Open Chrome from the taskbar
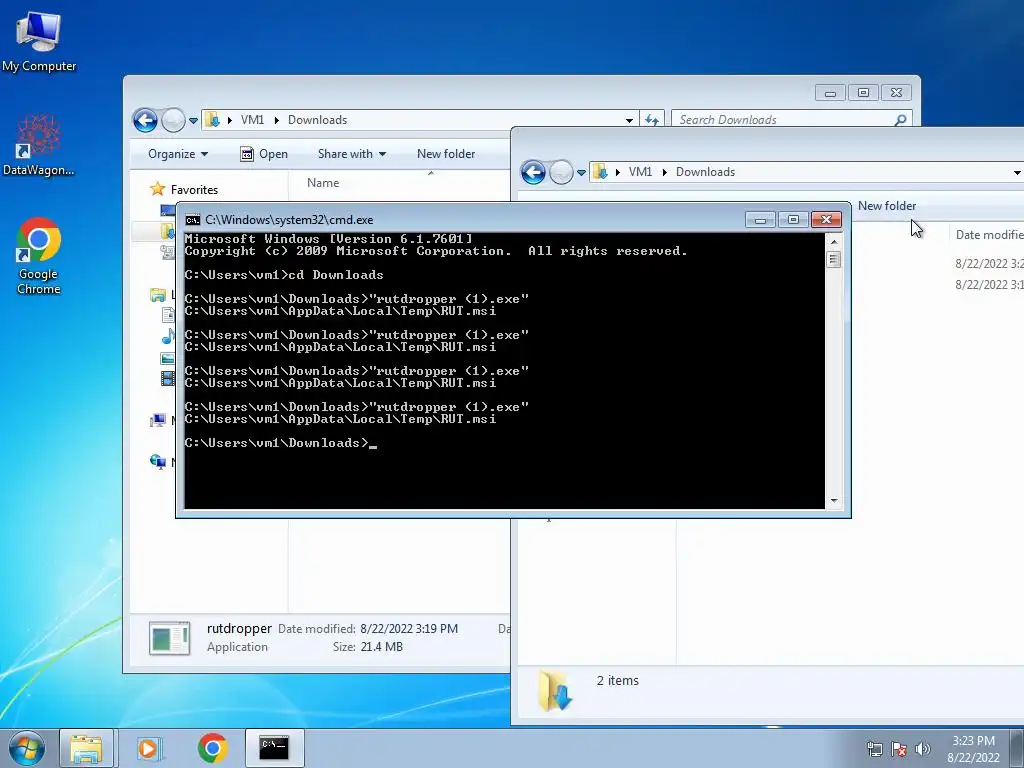The image size is (1024, 768). (212, 748)
